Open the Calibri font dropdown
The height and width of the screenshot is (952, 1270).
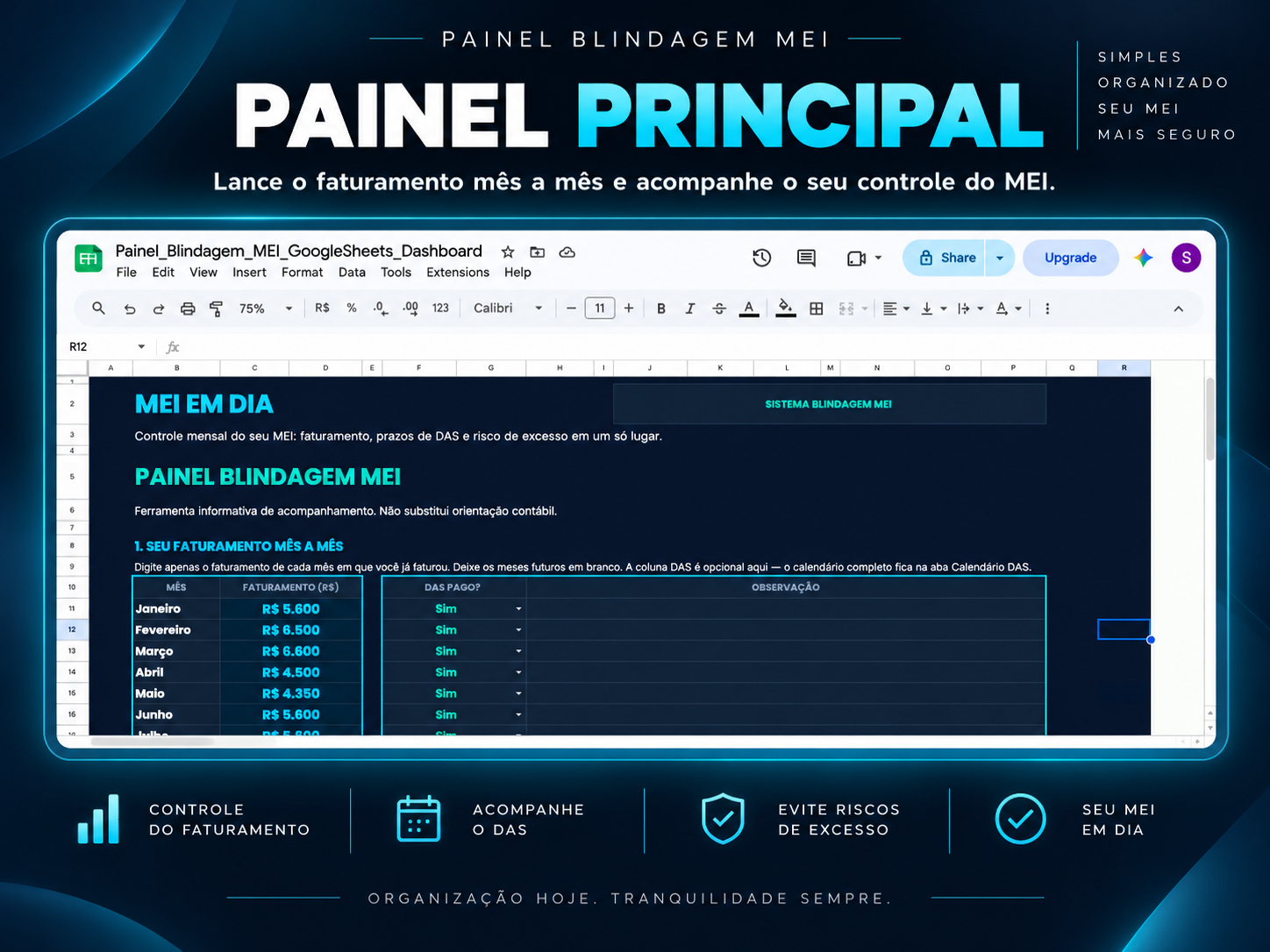click(509, 309)
